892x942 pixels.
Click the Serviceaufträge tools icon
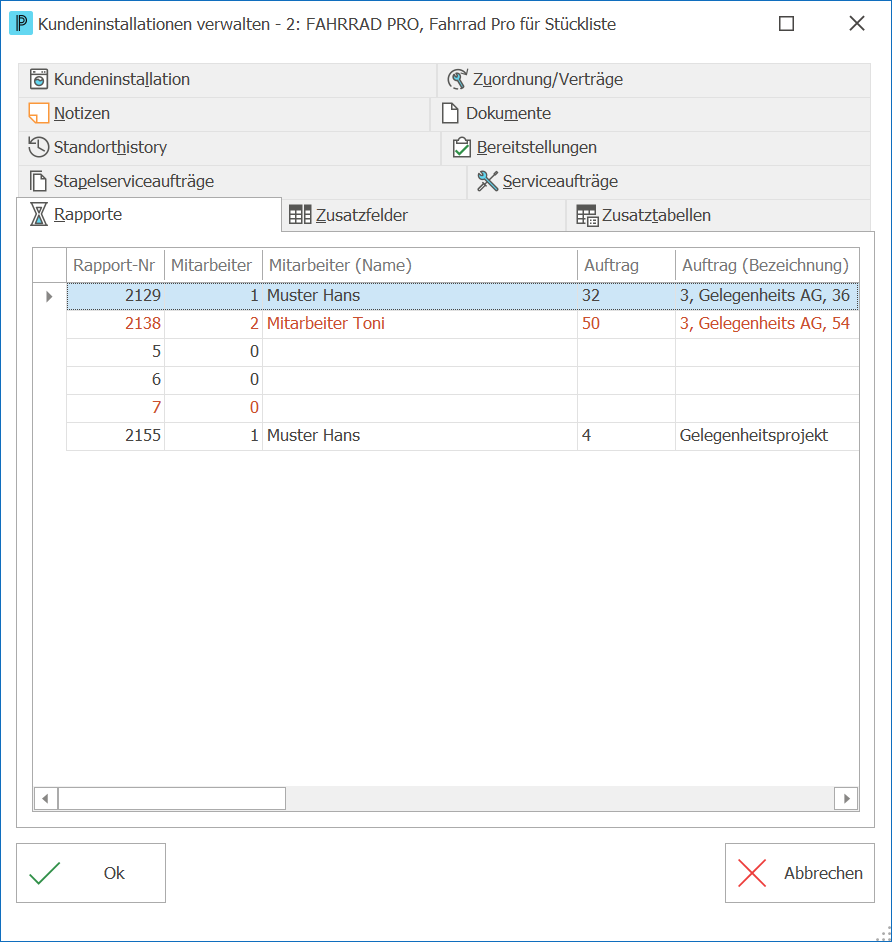(x=487, y=181)
